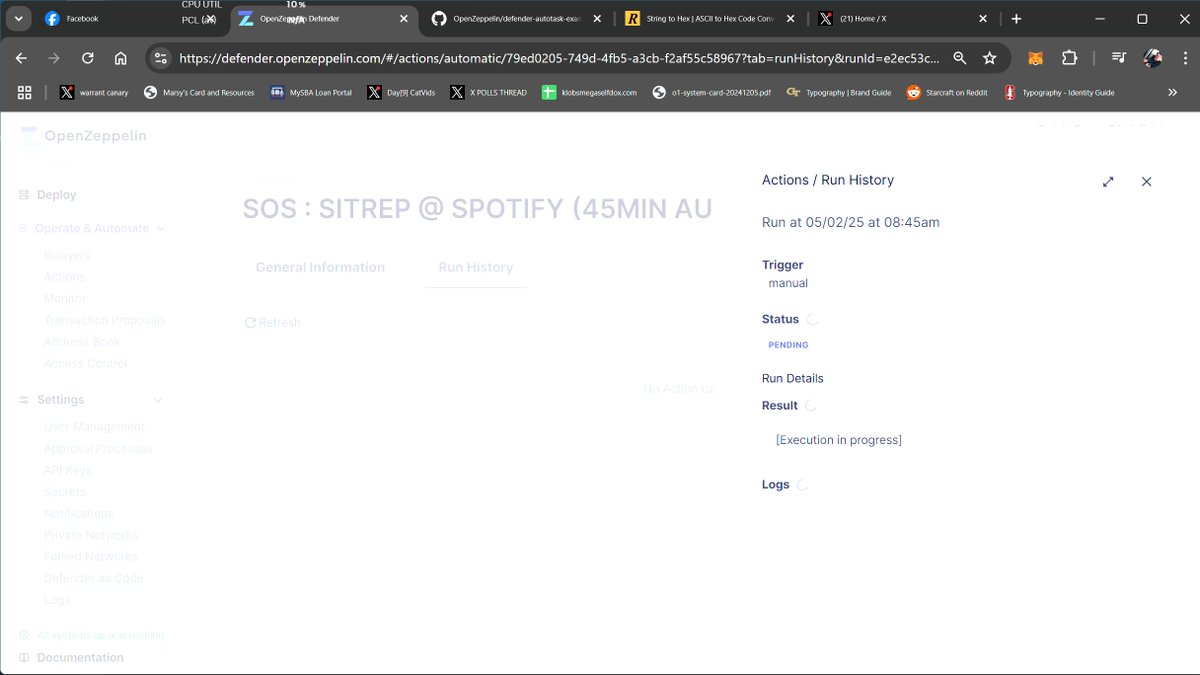Open Defender as Code settings
This screenshot has height=675, width=1200.
94,579
